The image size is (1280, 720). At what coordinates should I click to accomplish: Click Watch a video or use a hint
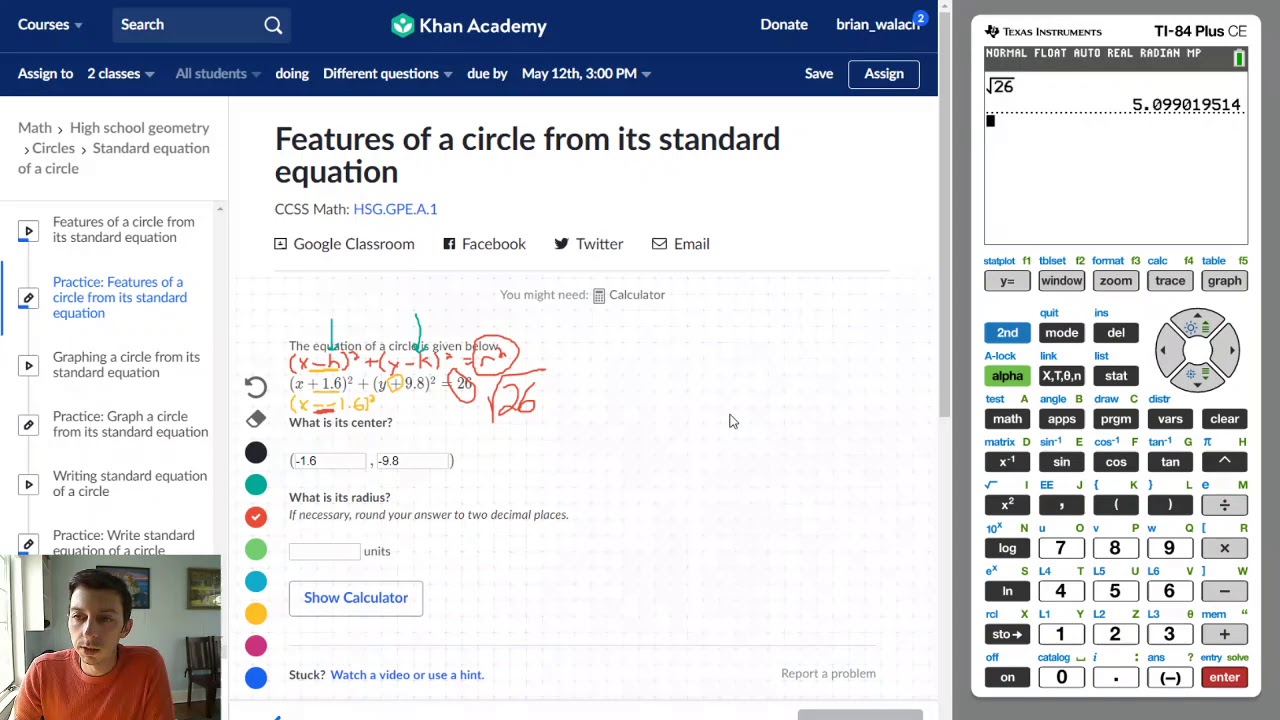pyautogui.click(x=407, y=675)
